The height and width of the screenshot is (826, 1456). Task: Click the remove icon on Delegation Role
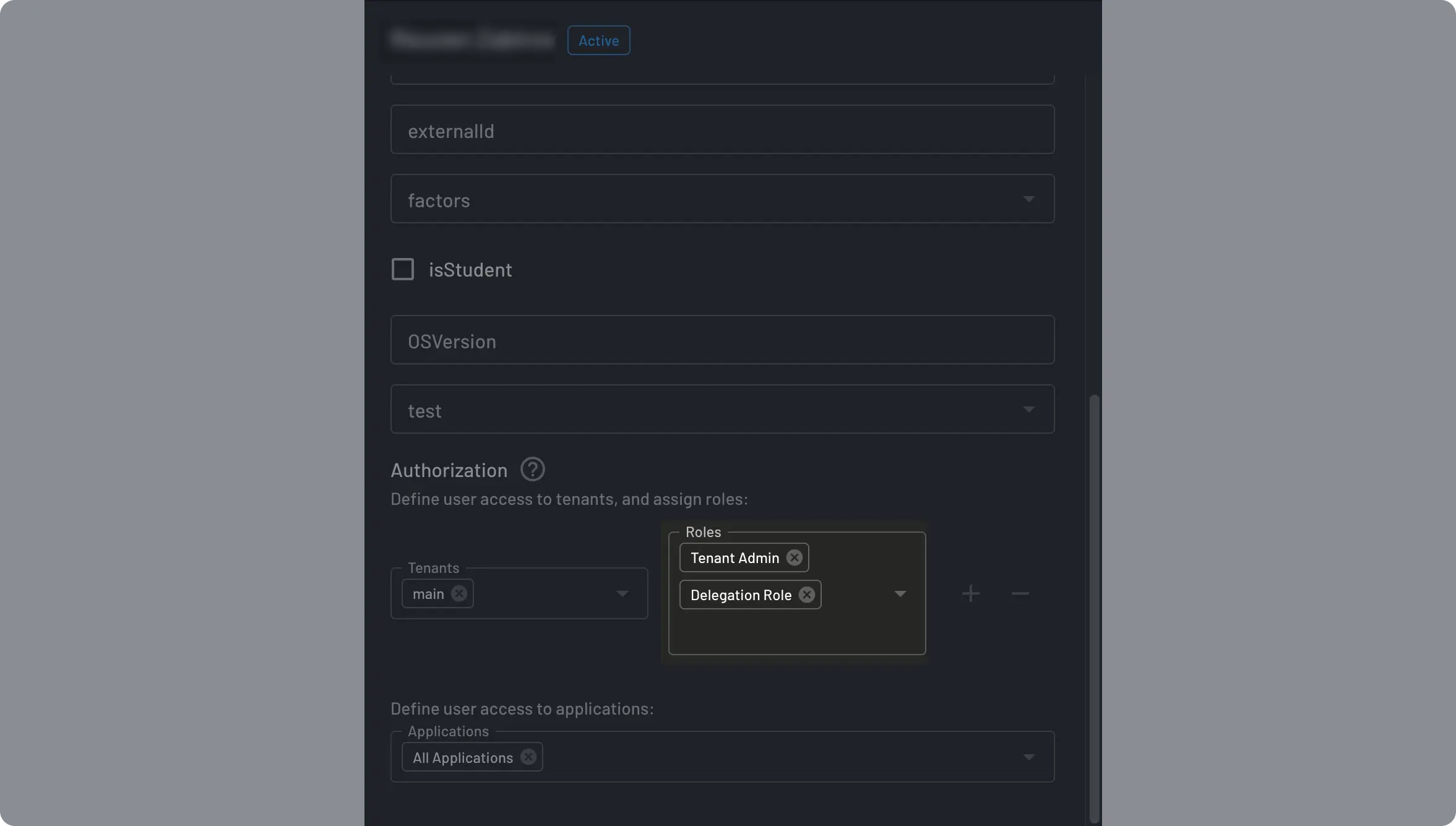[807, 594]
